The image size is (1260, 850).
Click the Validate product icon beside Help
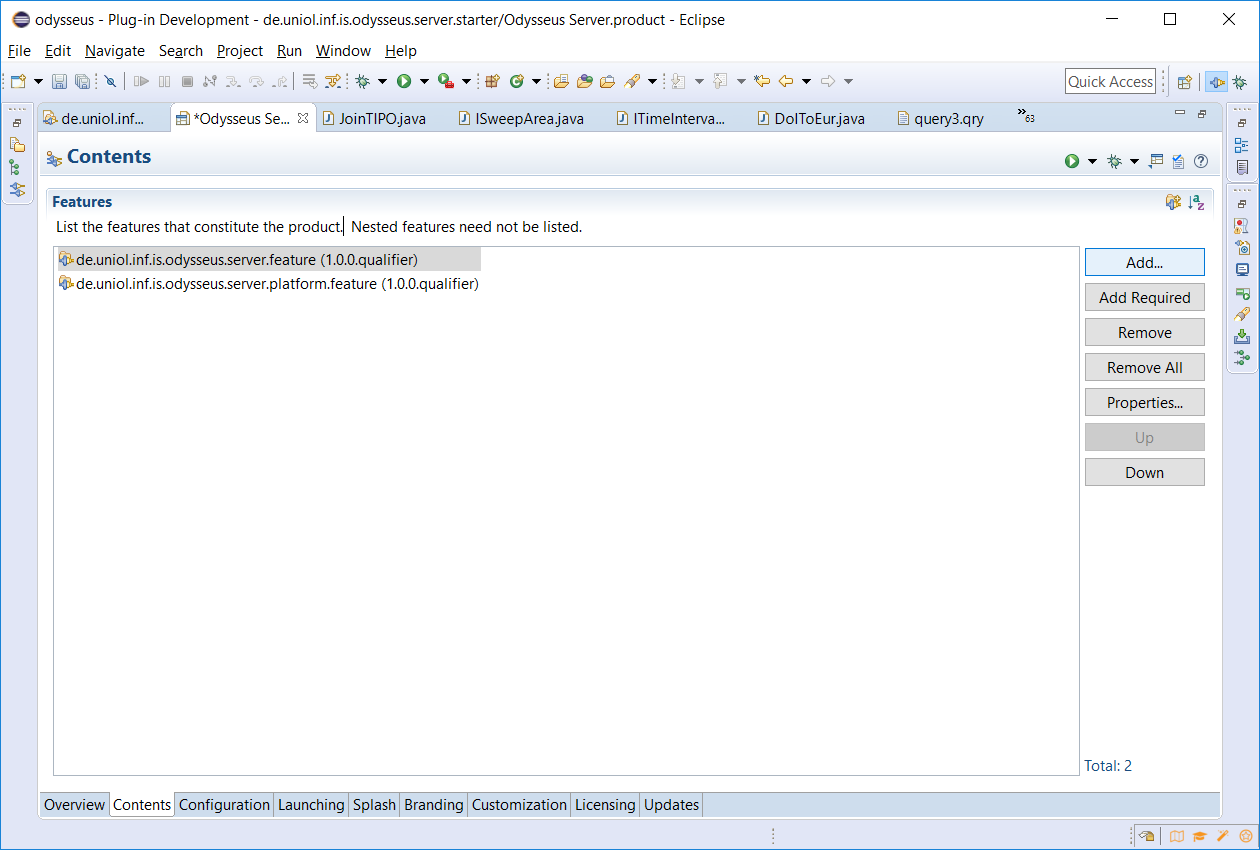(x=1179, y=161)
